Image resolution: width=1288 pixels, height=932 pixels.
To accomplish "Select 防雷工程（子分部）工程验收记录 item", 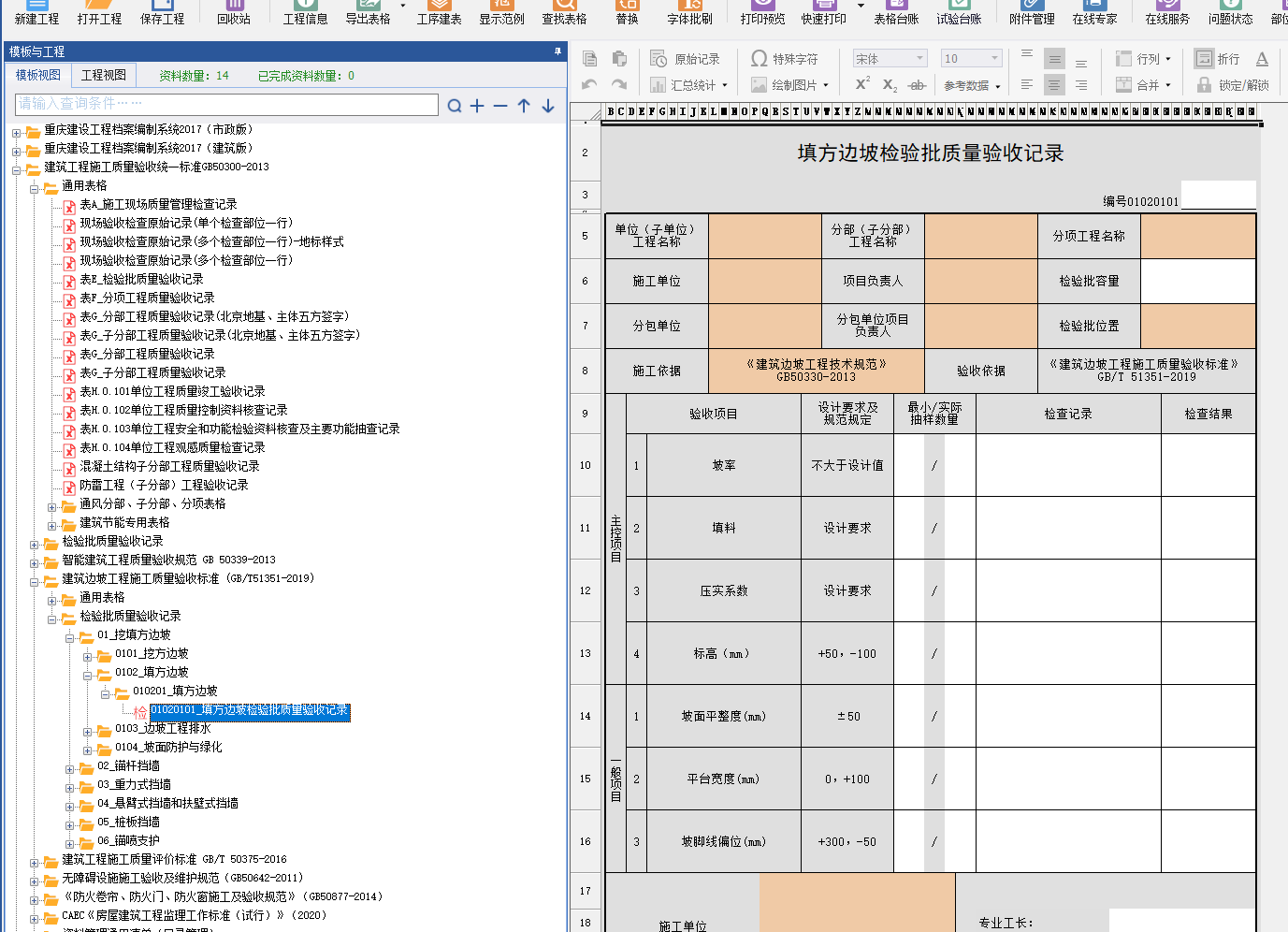I will click(x=164, y=485).
